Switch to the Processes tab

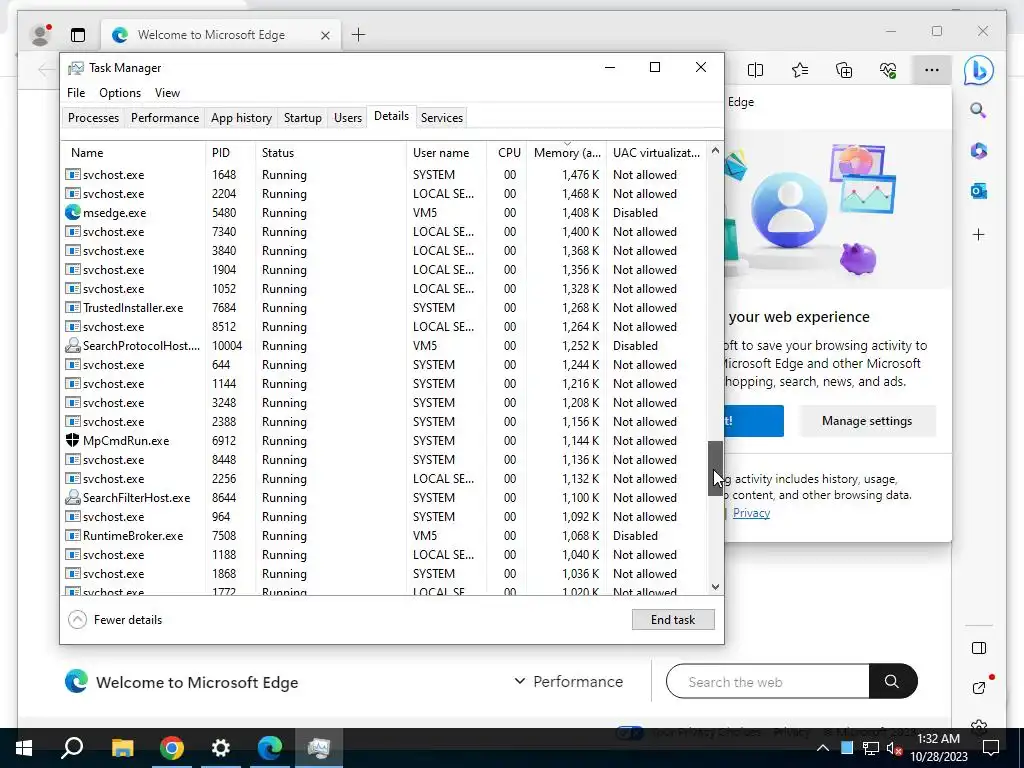[93, 118]
